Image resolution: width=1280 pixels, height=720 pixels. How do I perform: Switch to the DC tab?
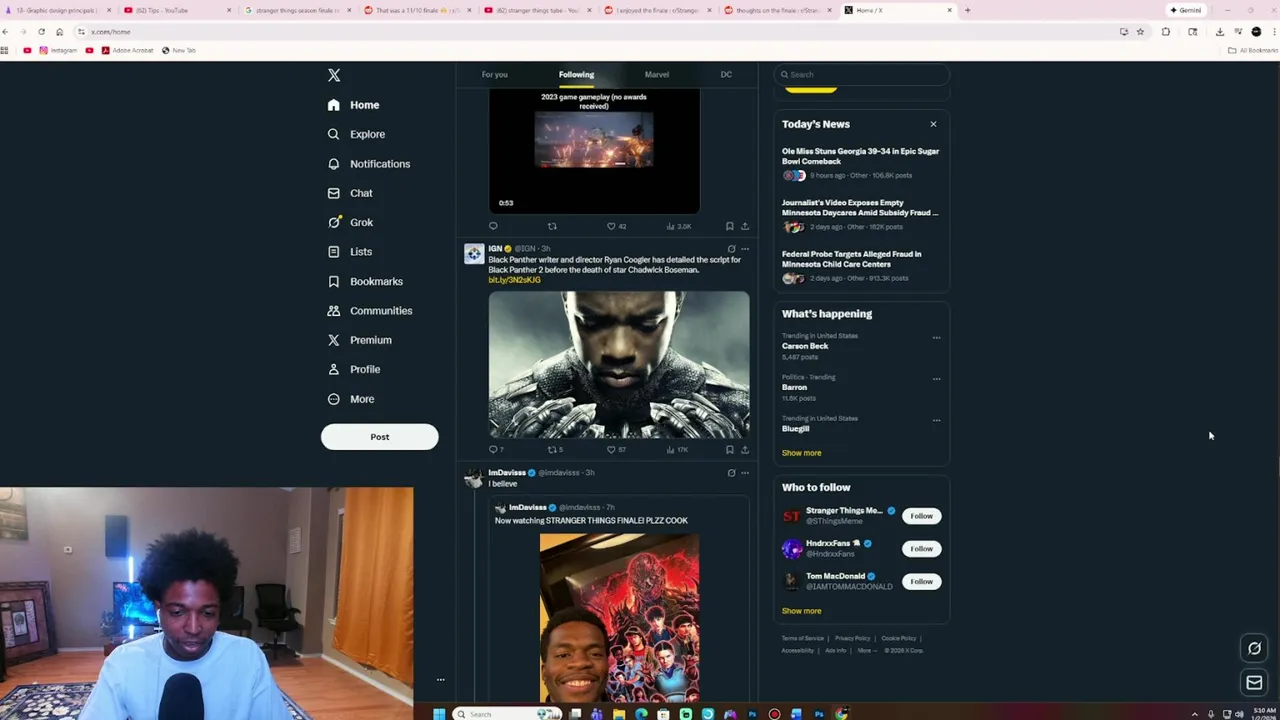pyautogui.click(x=726, y=75)
